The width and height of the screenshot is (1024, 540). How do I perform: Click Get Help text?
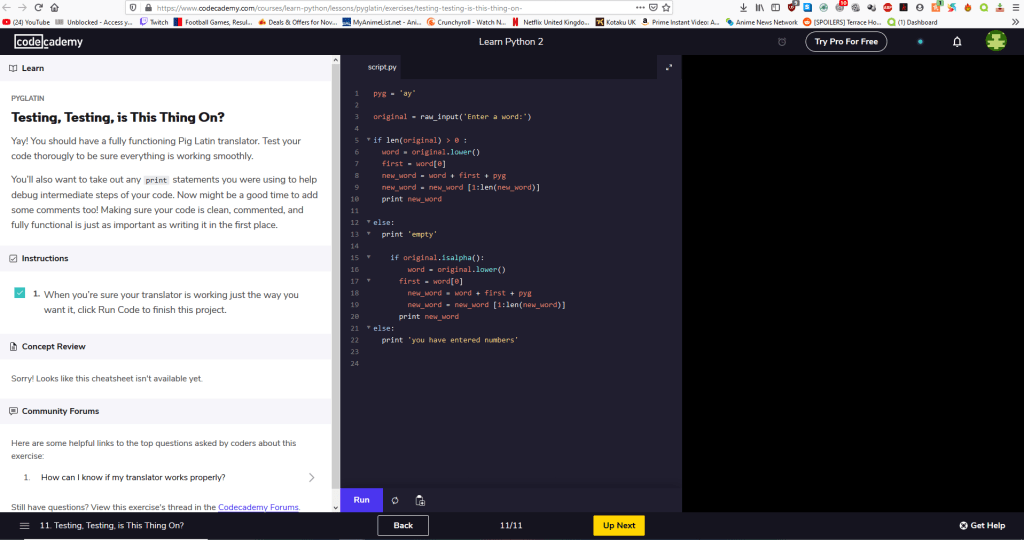pos(987,526)
